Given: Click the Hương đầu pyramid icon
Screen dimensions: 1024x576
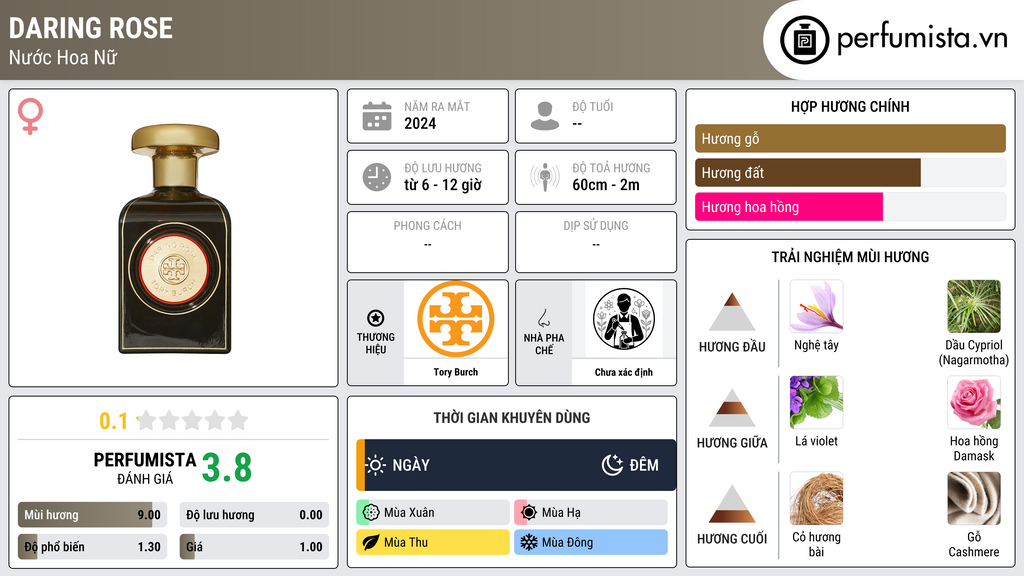Looking at the screenshot, I should pyautogui.click(x=732, y=312).
